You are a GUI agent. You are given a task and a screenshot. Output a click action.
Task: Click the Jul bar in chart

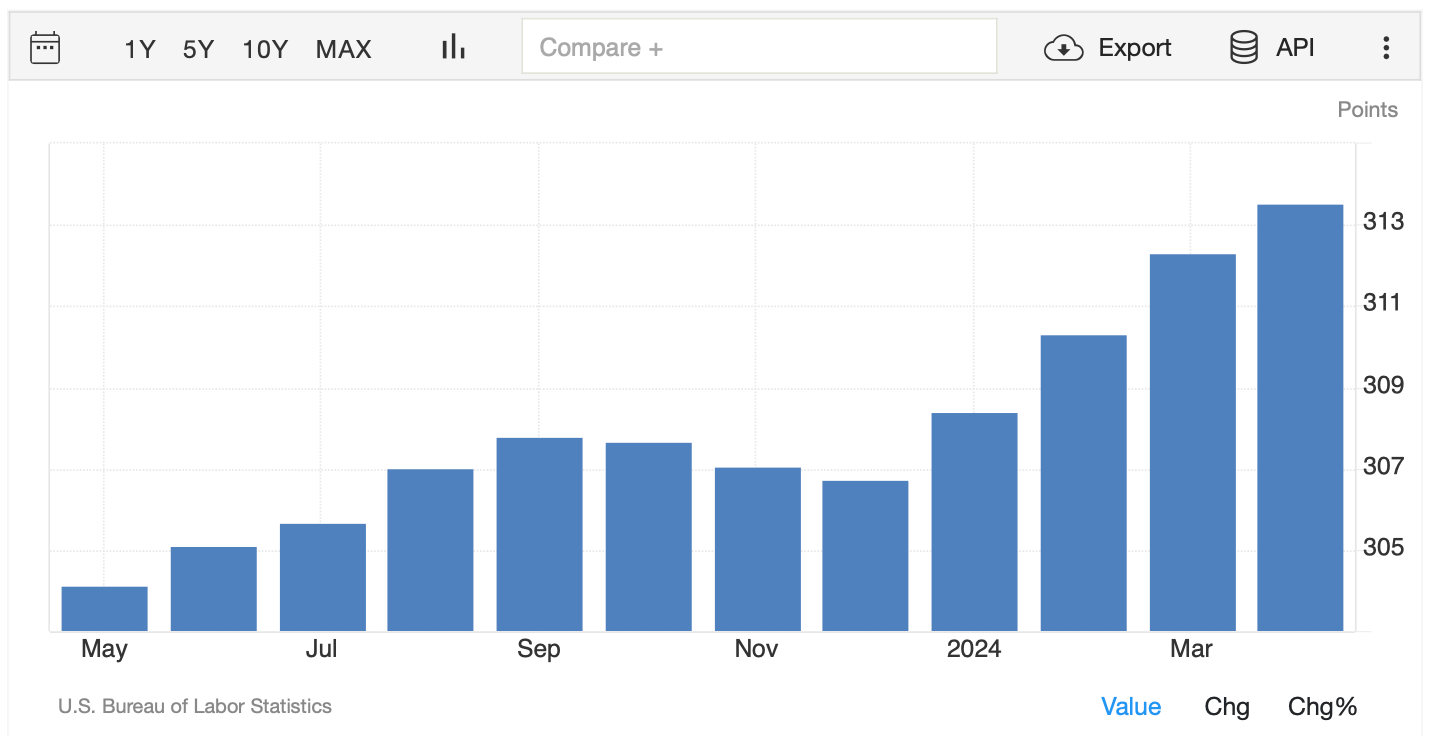323,577
